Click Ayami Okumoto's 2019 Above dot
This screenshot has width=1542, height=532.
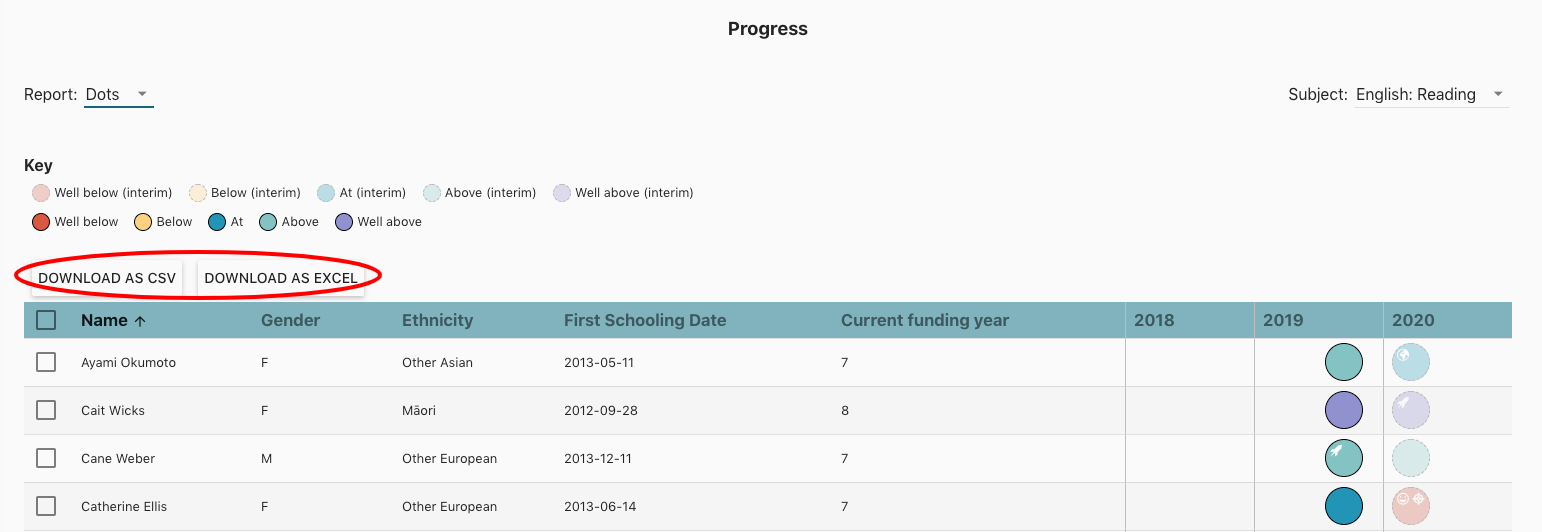(1344, 362)
